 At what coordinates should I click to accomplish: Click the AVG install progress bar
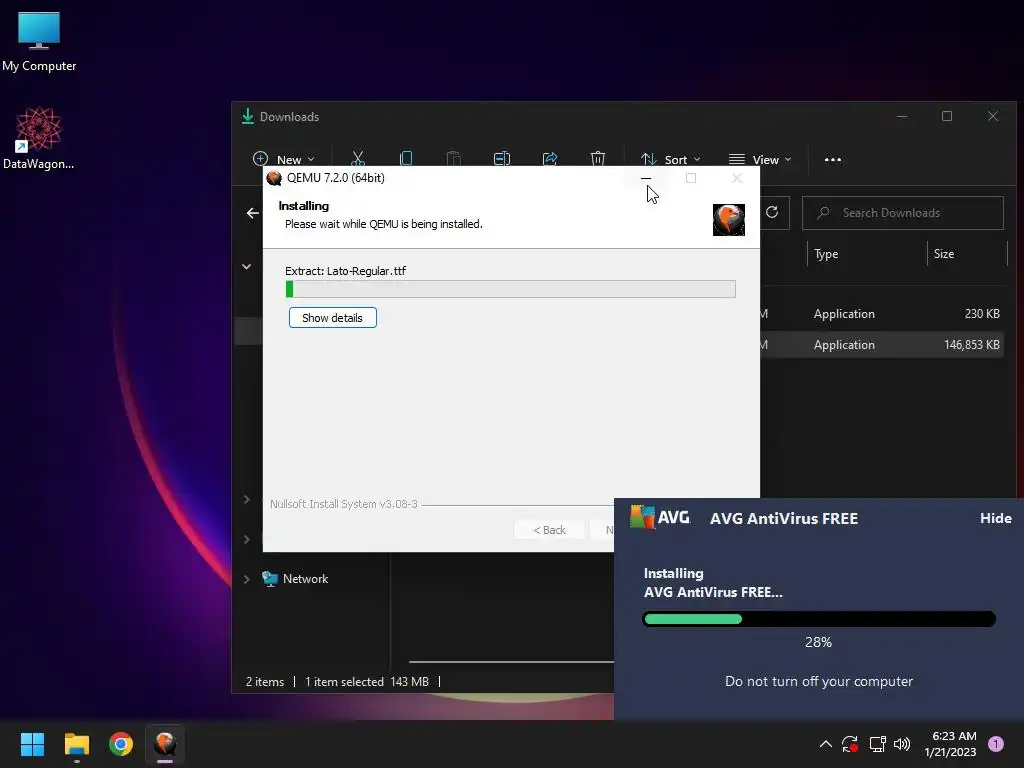tap(819, 619)
